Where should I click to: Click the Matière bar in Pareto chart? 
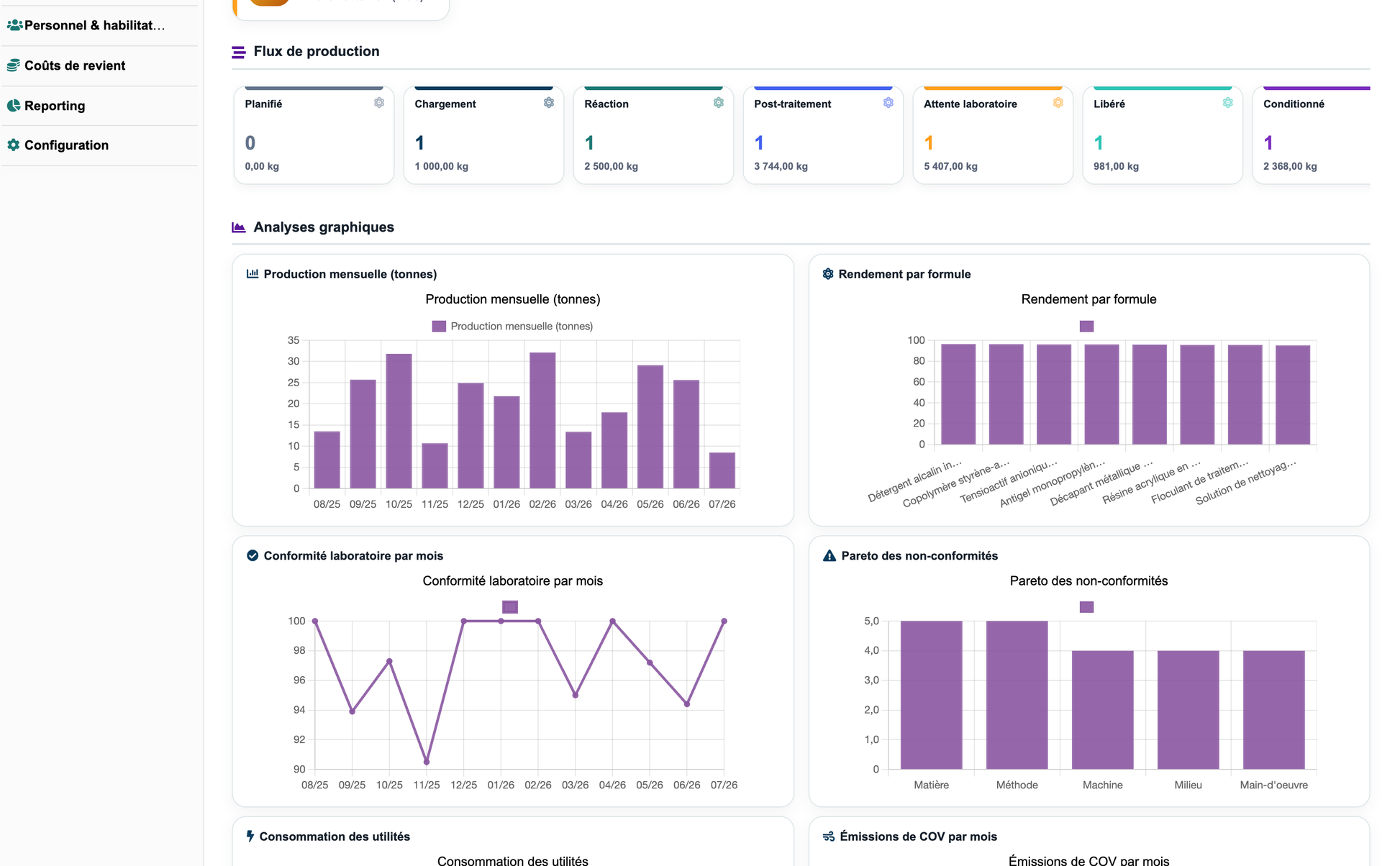[x=931, y=696]
